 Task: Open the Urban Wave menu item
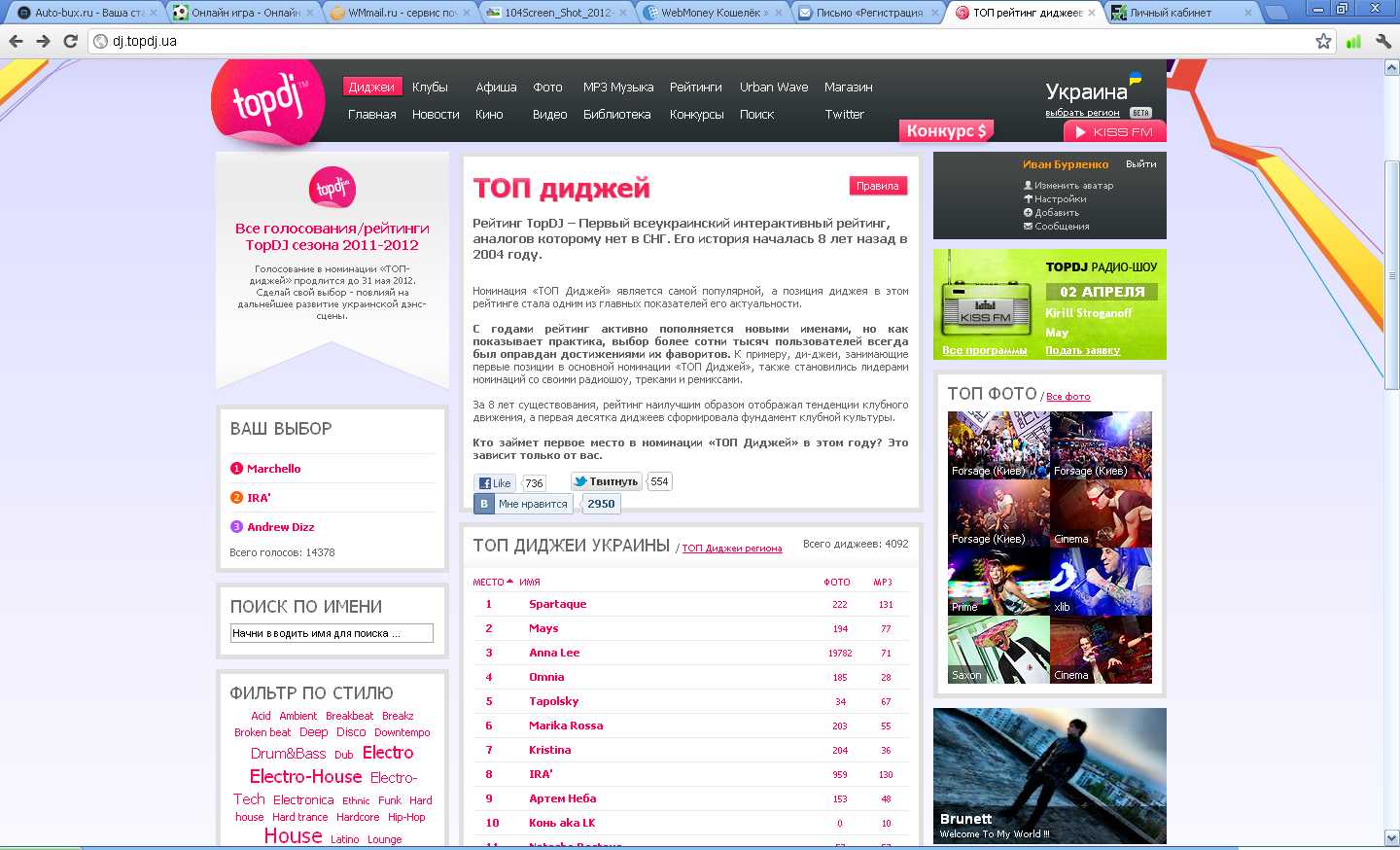[774, 87]
